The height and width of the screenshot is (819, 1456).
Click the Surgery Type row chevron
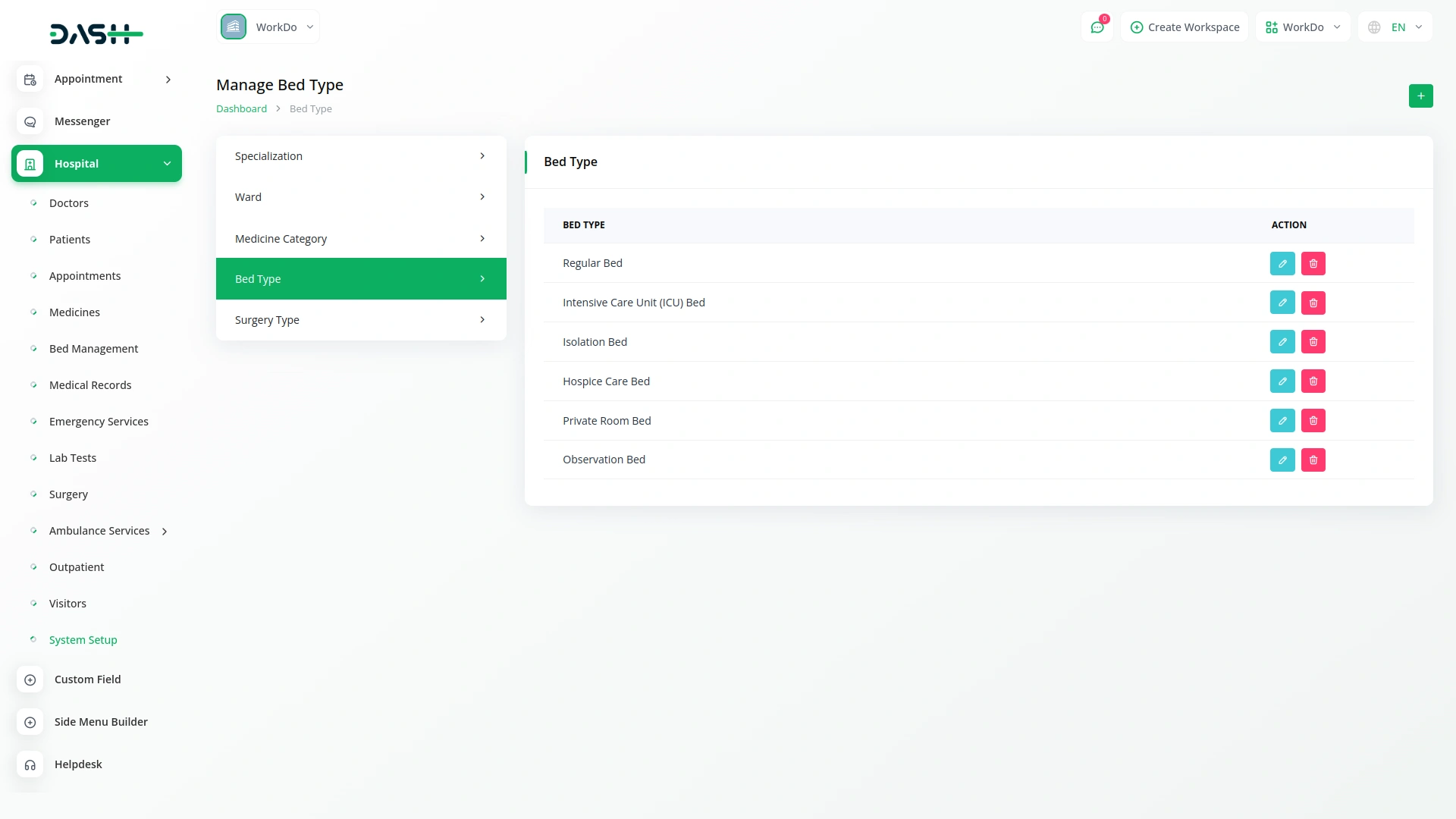click(x=482, y=320)
